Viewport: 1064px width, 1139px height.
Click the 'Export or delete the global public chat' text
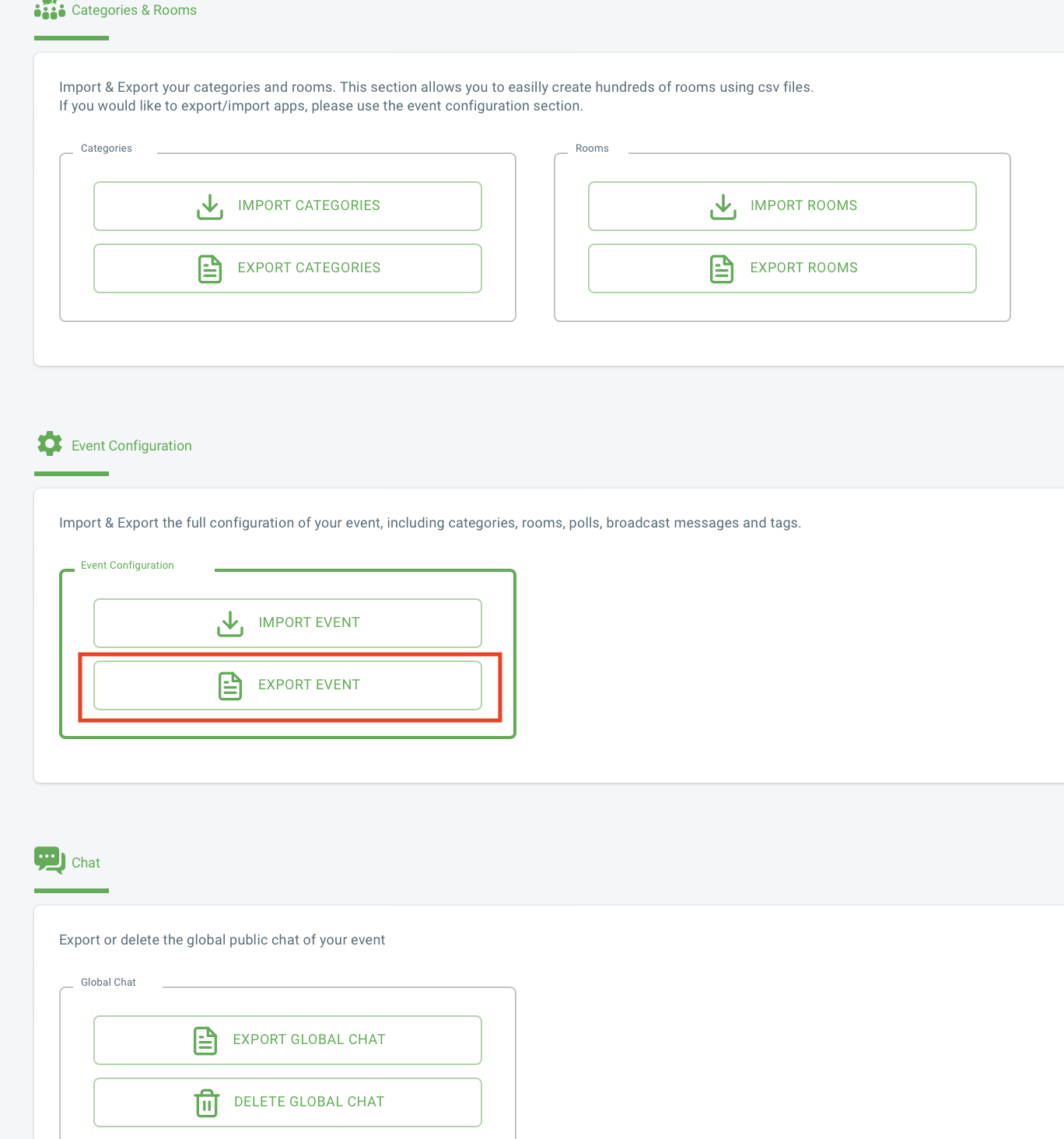pyautogui.click(x=222, y=940)
